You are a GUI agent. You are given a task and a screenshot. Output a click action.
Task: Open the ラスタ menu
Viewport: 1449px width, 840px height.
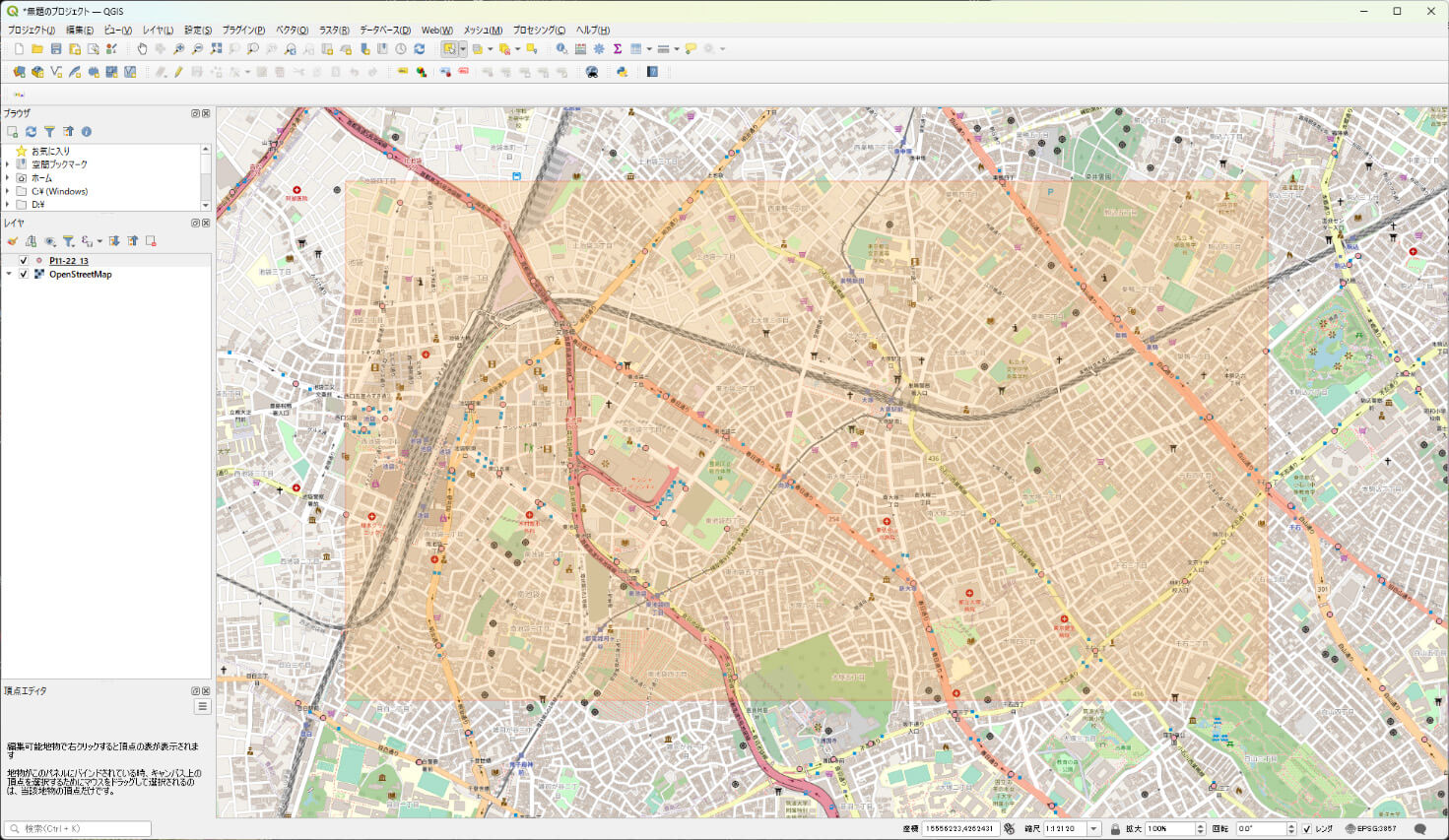[334, 31]
